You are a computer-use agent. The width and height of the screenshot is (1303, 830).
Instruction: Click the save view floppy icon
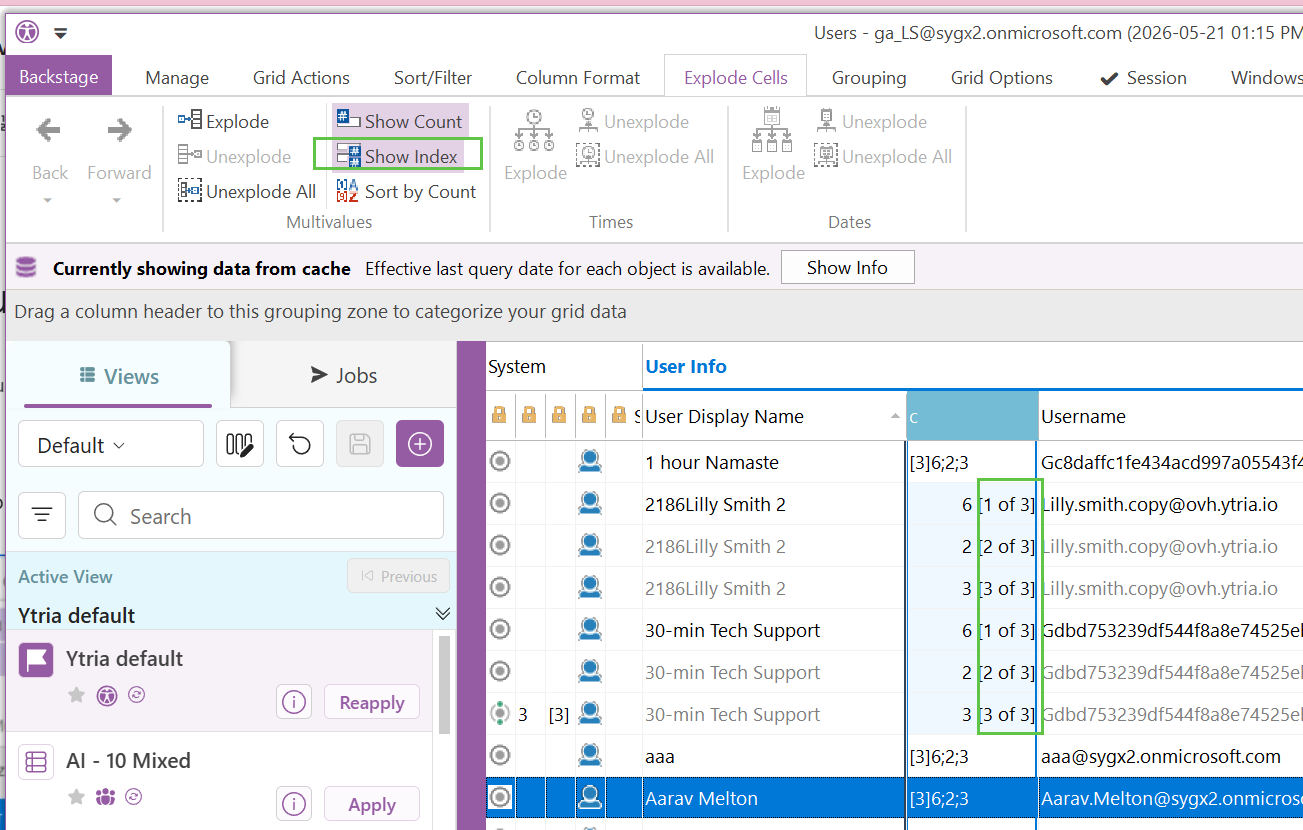point(360,444)
